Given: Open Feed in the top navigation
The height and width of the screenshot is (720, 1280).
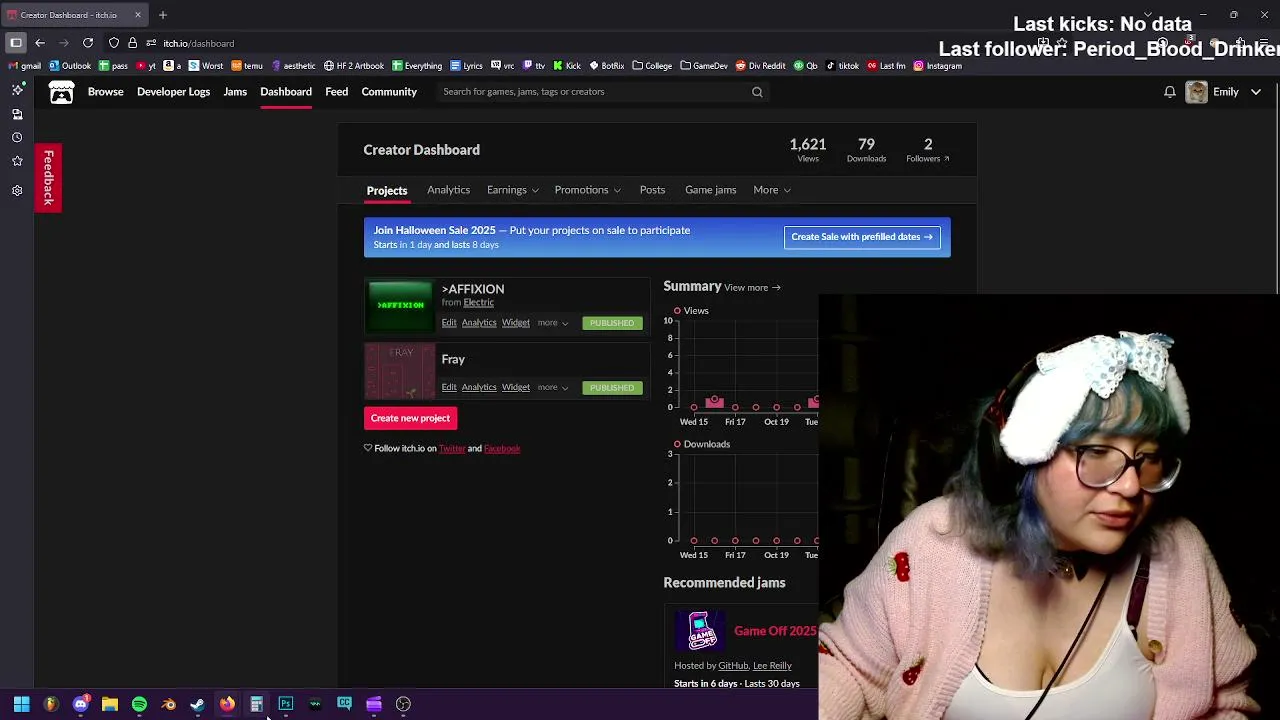Looking at the screenshot, I should 336,92.
